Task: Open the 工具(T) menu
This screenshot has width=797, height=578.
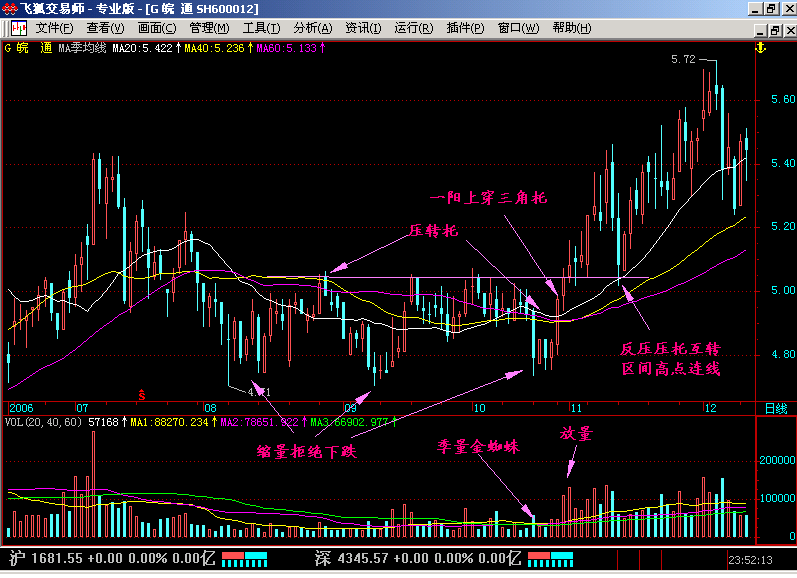Action: [x=261, y=28]
